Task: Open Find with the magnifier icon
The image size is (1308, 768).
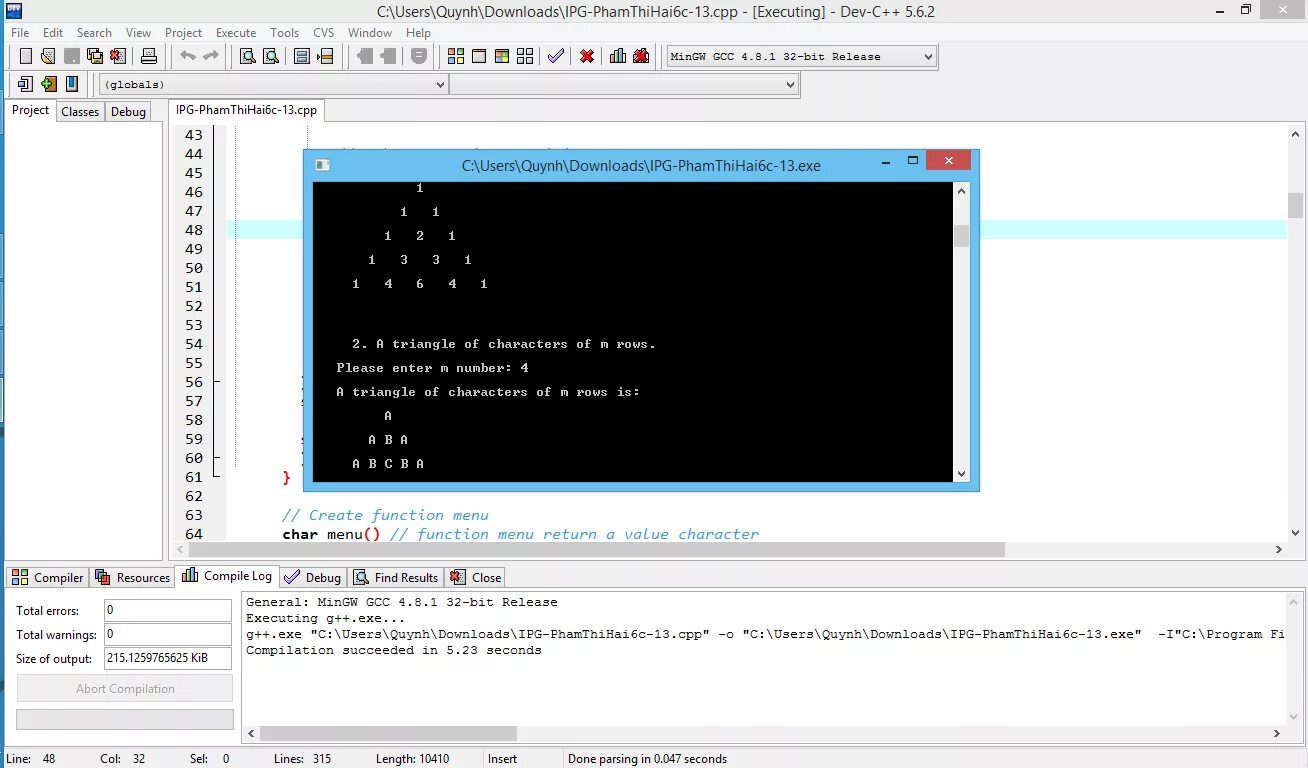Action: [x=247, y=56]
